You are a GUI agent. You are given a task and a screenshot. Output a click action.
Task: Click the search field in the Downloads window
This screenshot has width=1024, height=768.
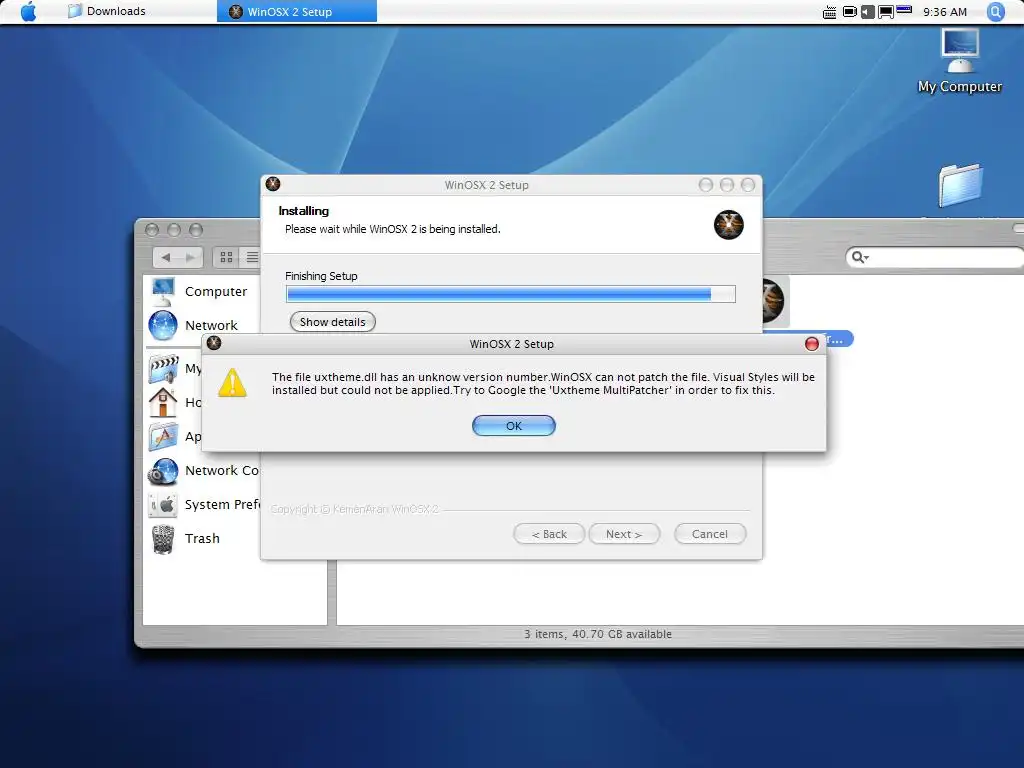[x=935, y=257]
